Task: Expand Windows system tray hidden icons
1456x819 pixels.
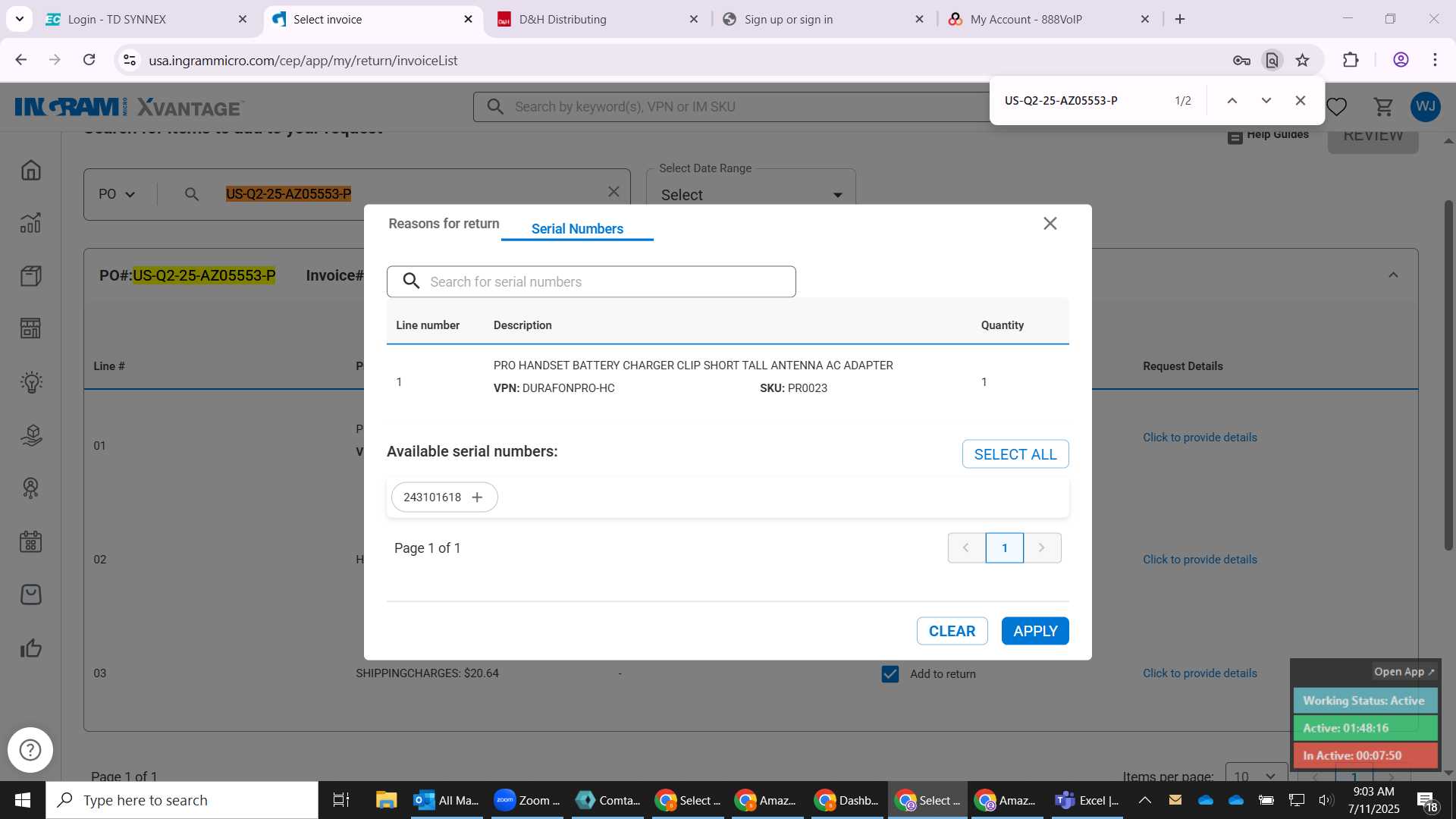Action: (x=1145, y=800)
